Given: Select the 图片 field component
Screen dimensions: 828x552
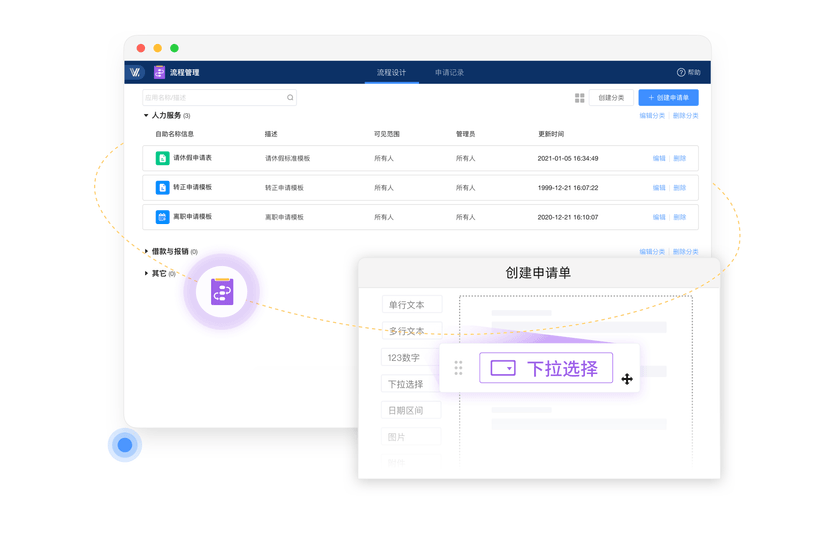Looking at the screenshot, I should pyautogui.click(x=411, y=437).
